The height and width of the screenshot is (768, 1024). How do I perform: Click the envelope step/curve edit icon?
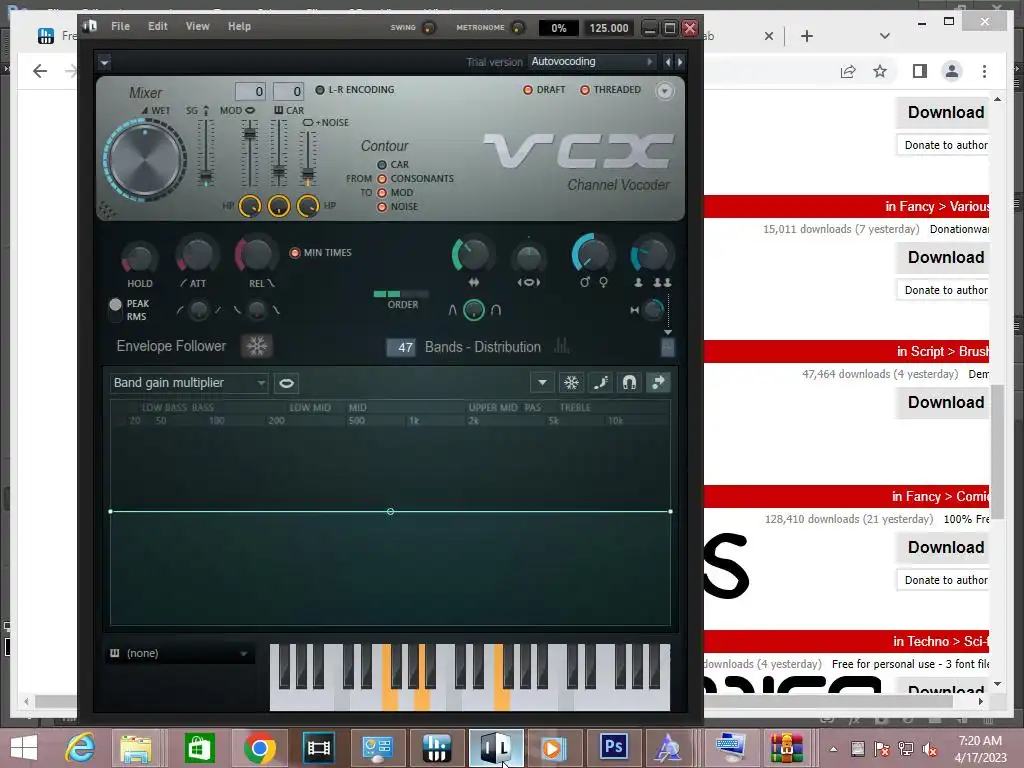pos(600,383)
